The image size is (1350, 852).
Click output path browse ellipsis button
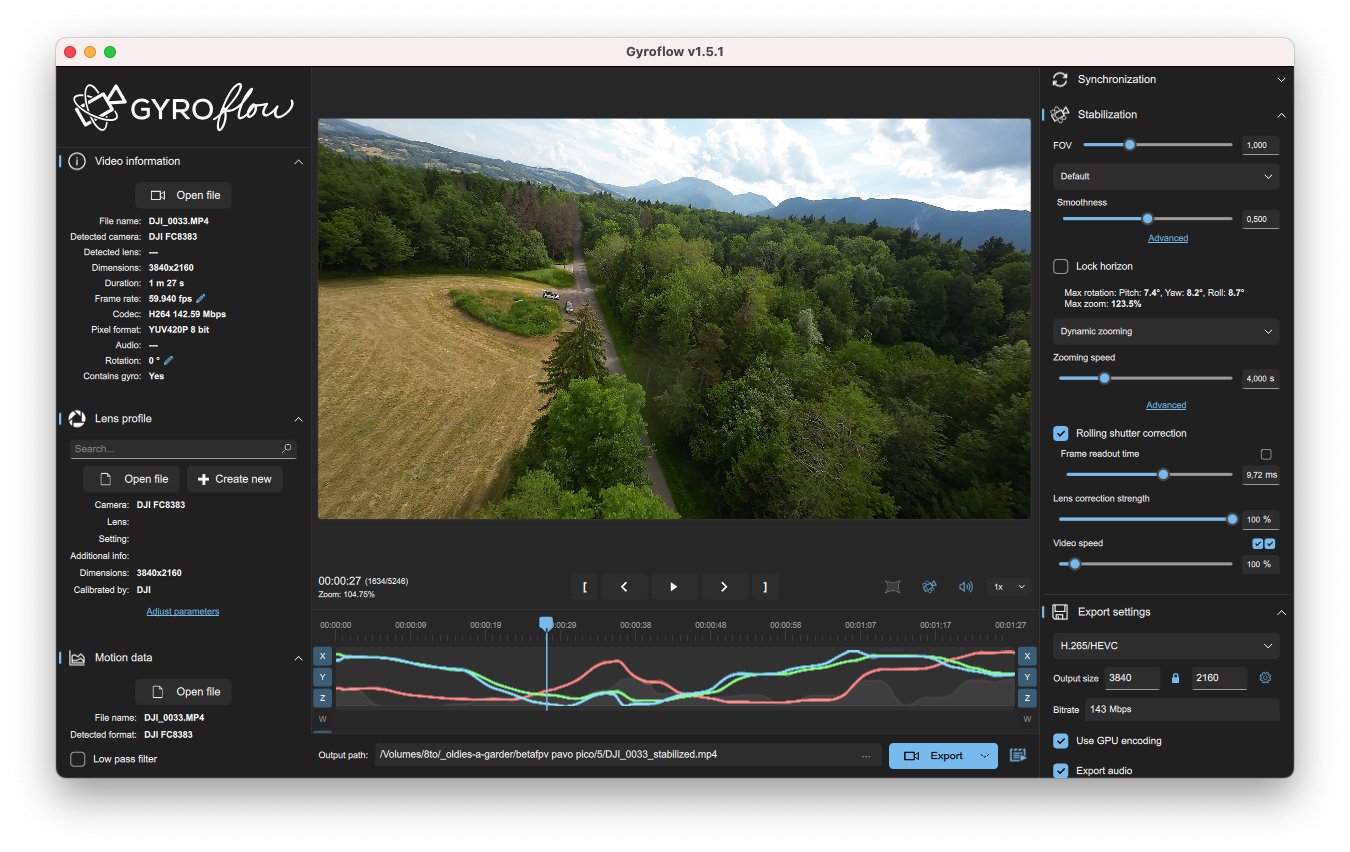[866, 756]
